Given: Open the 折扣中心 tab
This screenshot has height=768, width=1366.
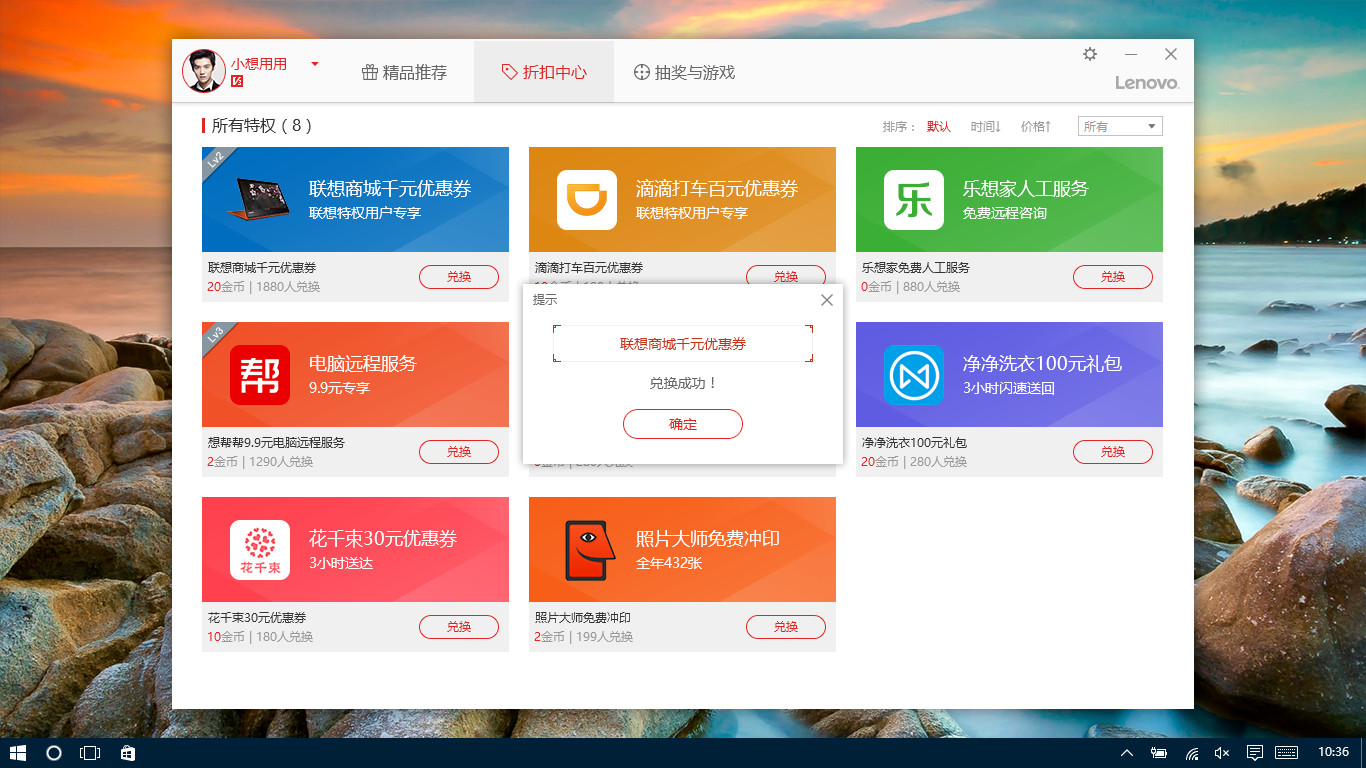Looking at the screenshot, I should [544, 72].
